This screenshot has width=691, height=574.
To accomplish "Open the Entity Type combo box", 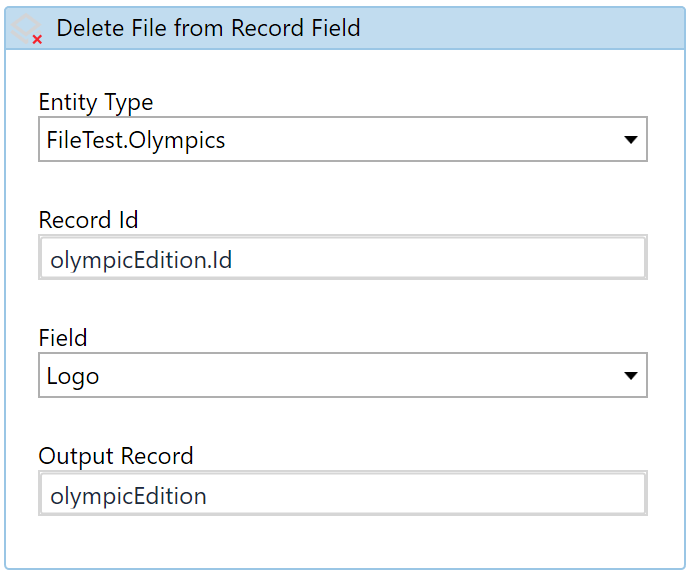I will (343, 139).
